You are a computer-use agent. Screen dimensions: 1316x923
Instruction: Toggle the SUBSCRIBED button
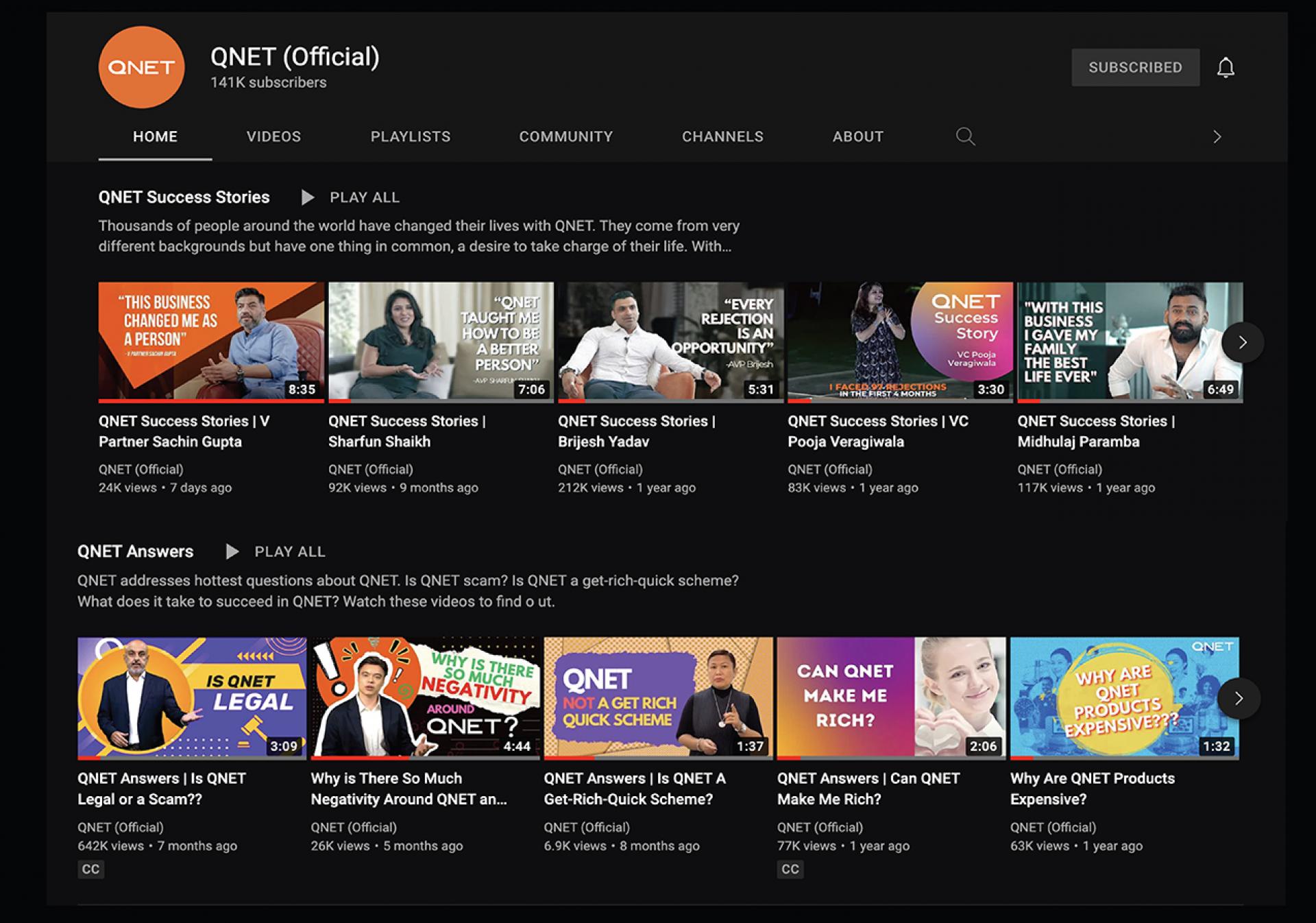tap(1135, 67)
